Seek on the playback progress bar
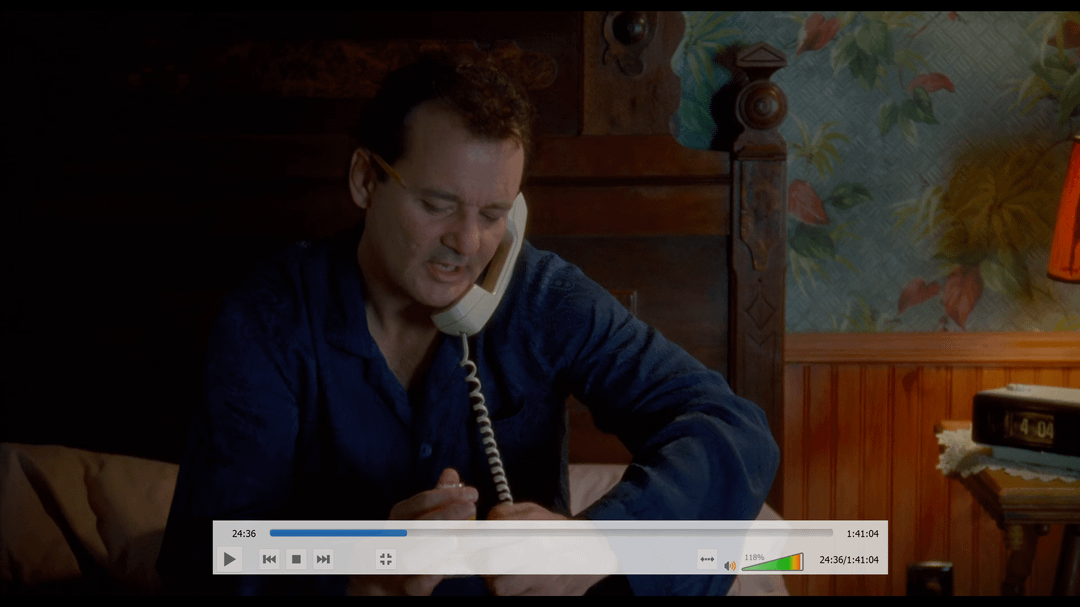The image size is (1080, 607). click(x=551, y=533)
